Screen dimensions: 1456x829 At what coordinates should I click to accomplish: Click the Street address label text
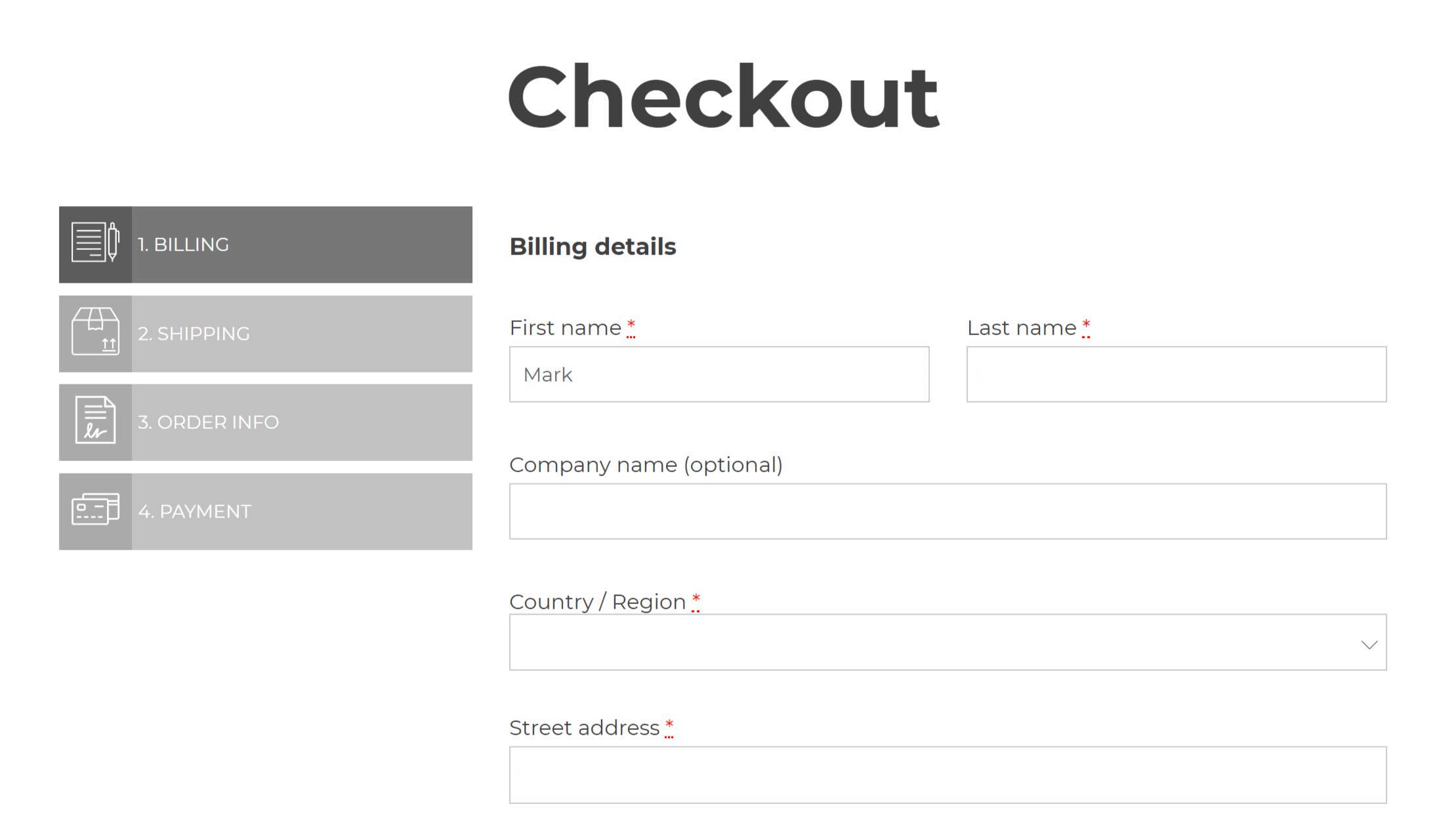coord(584,728)
